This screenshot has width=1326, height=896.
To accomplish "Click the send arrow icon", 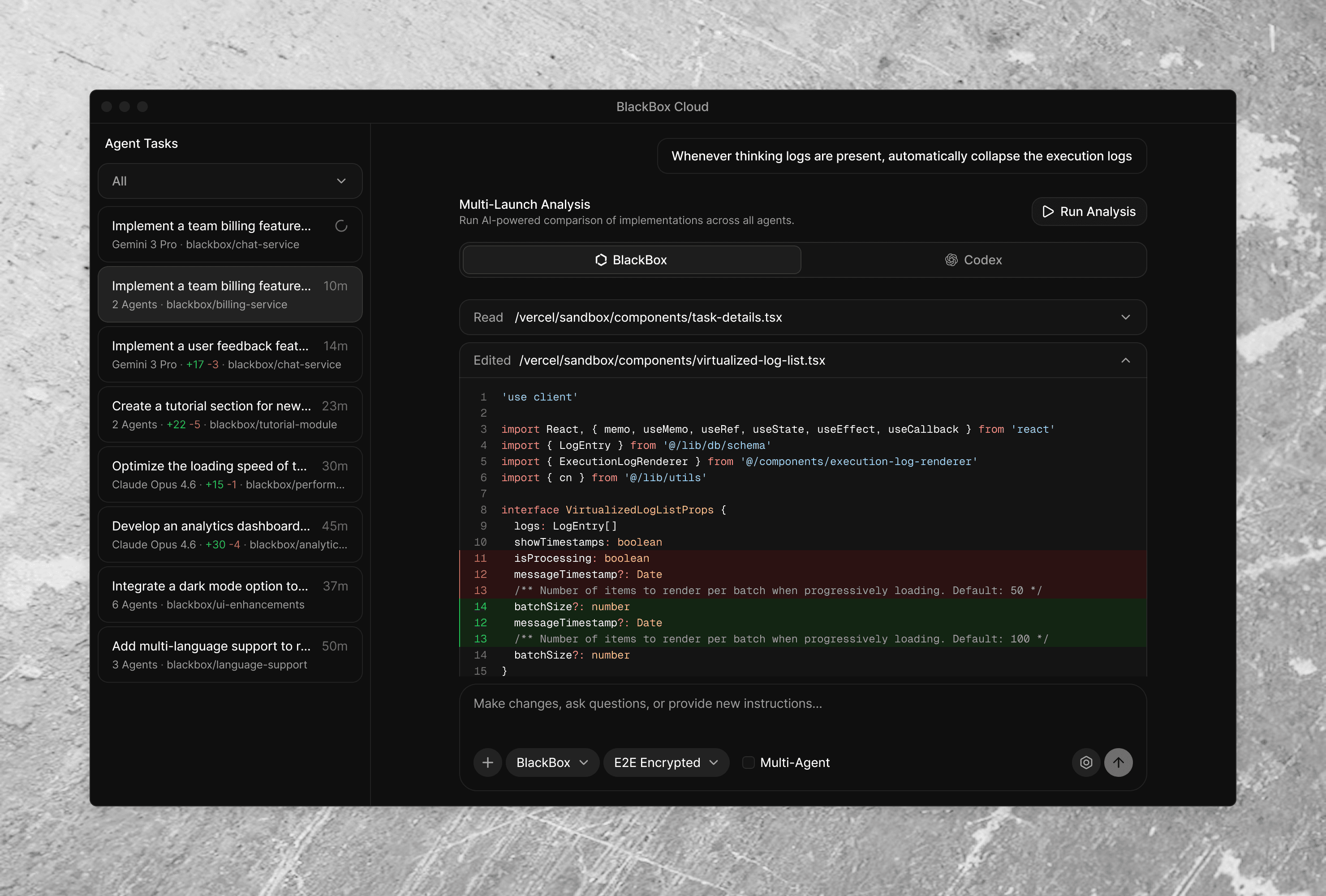I will click(1118, 762).
